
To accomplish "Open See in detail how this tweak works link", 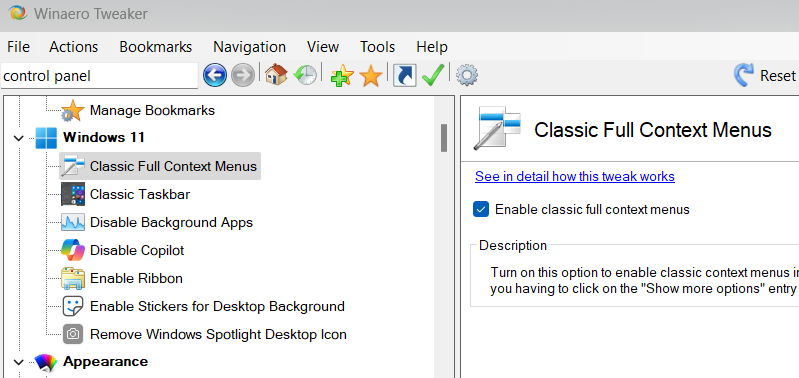I will coord(575,177).
